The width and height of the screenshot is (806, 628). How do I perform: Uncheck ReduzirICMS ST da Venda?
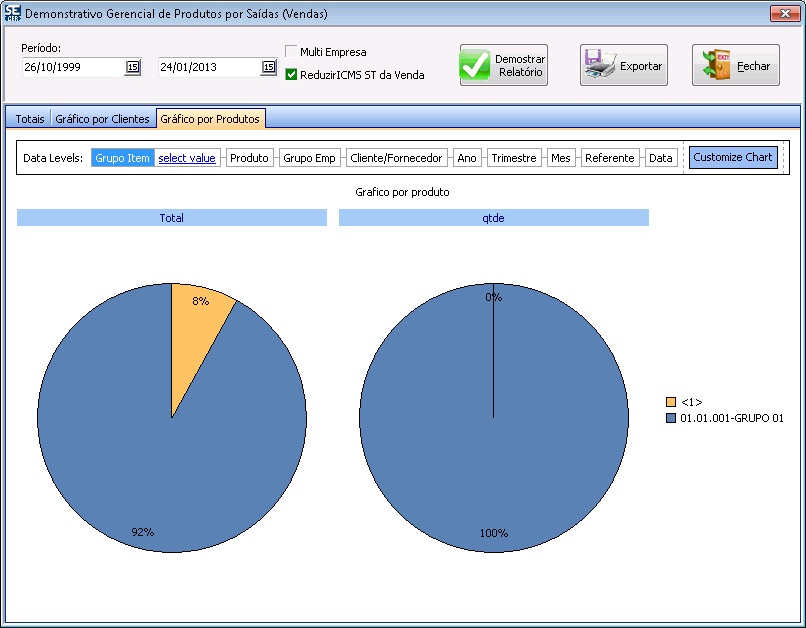point(291,74)
